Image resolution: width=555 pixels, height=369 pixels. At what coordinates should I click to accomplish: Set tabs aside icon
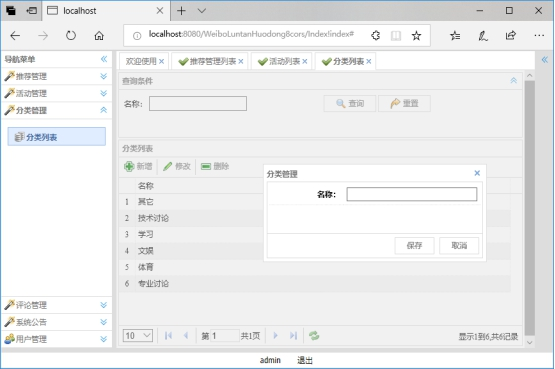click(31, 11)
